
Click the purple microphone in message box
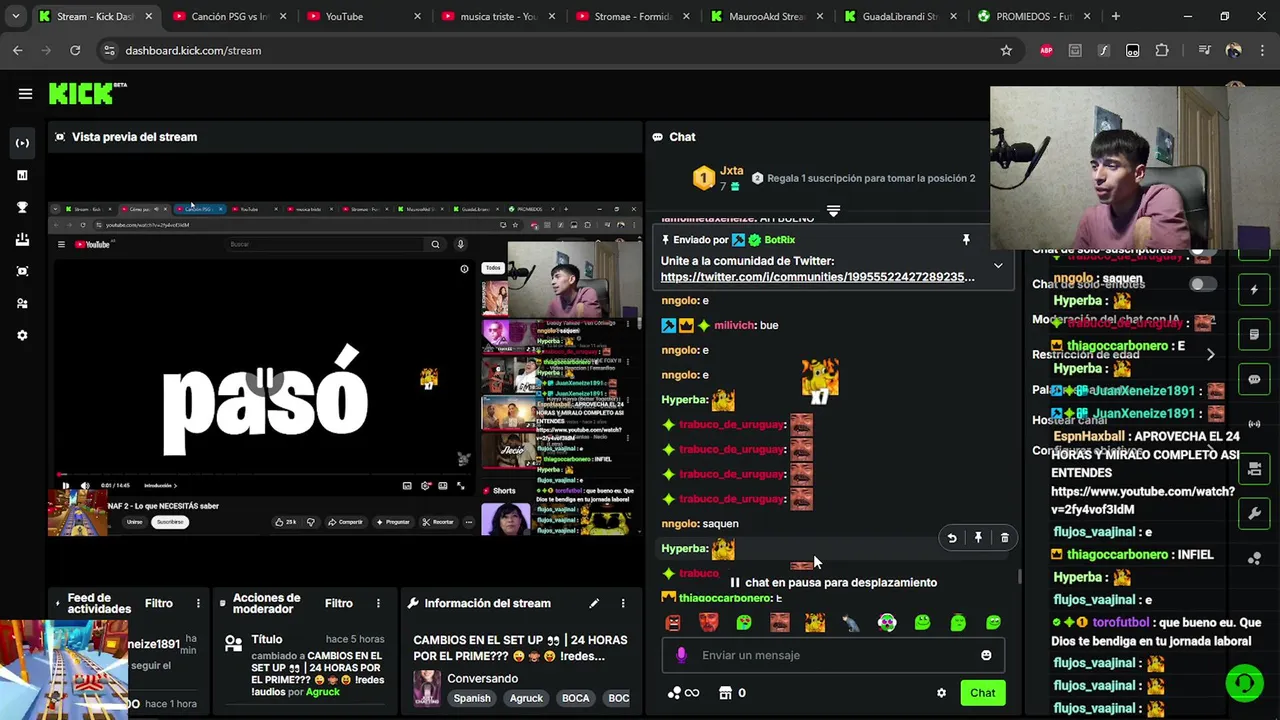point(681,655)
